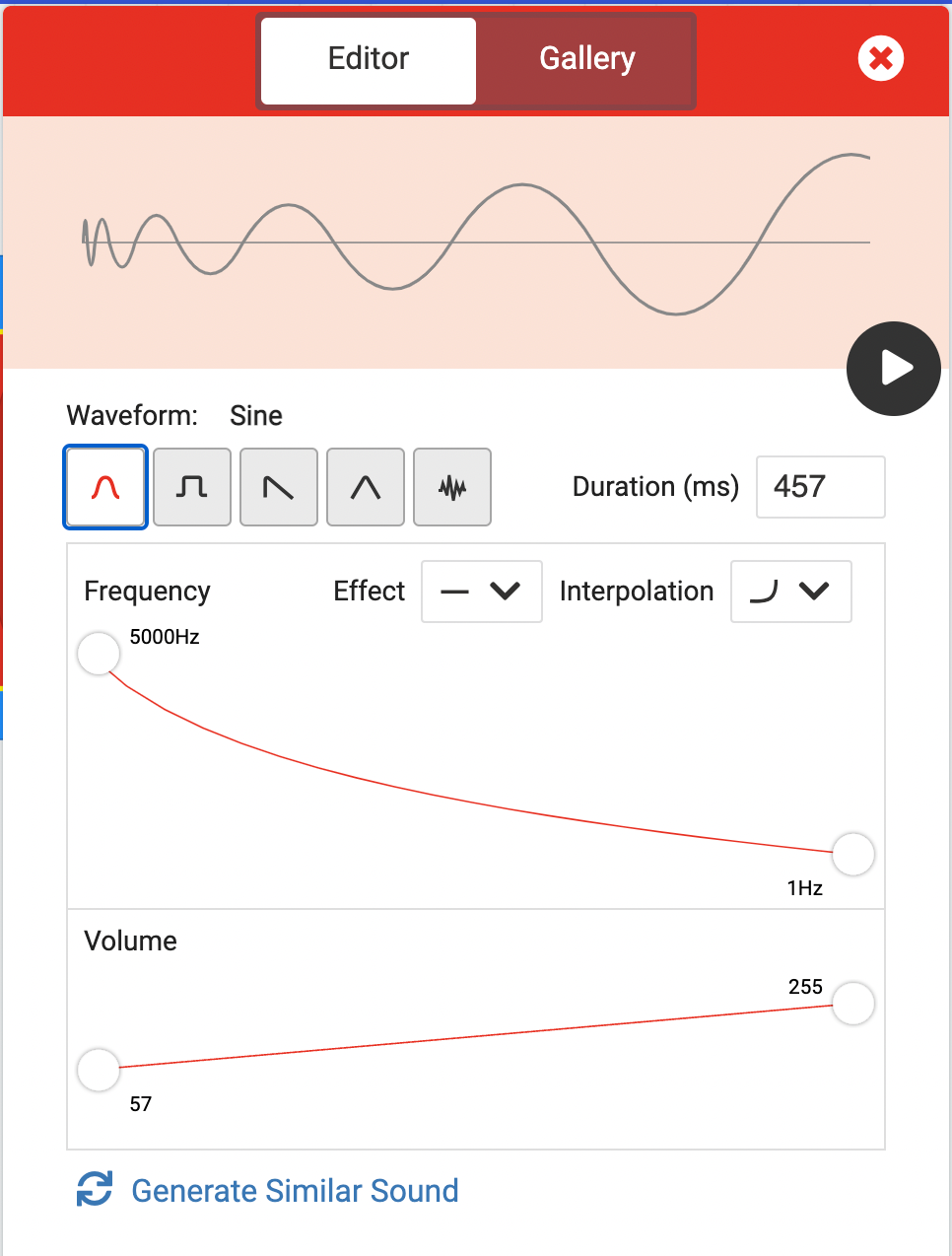Click the Volume label
Image resolution: width=952 pixels, height=1256 pixels.
(x=130, y=941)
